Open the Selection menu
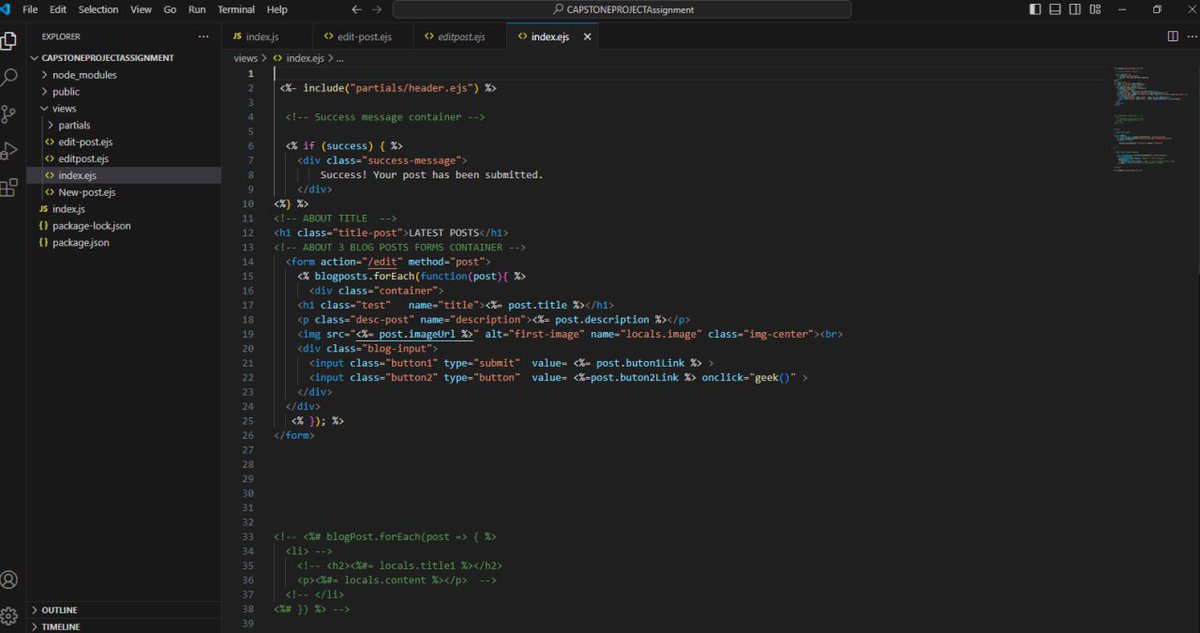Screen dimensions: 1200x633 98,9
